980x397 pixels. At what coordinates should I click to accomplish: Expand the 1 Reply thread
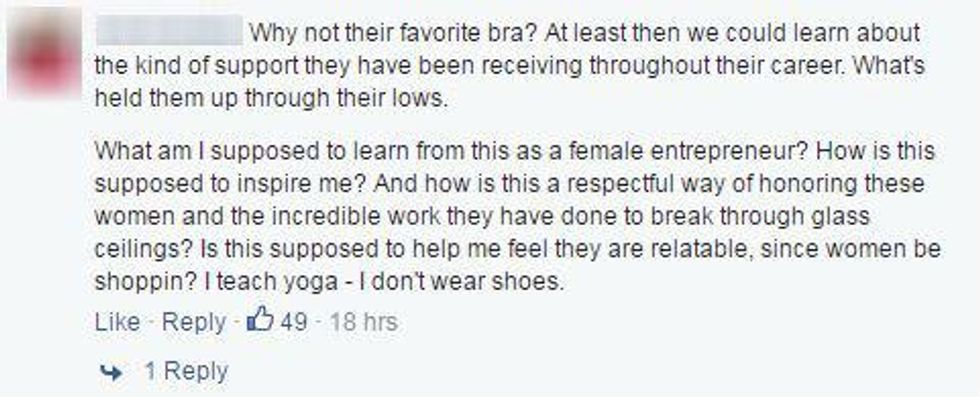coord(186,372)
